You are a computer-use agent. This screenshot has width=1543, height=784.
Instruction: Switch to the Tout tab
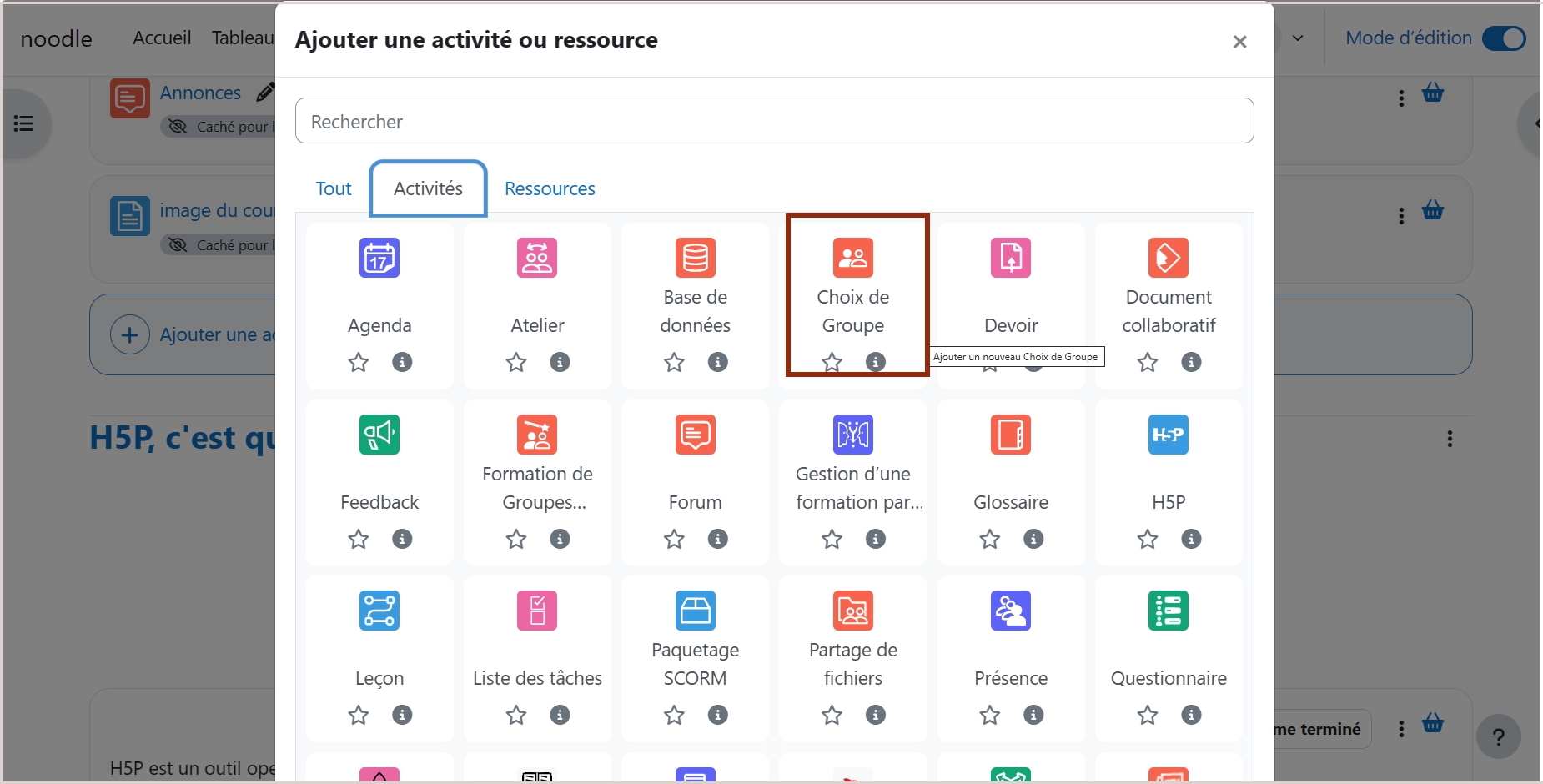click(334, 188)
